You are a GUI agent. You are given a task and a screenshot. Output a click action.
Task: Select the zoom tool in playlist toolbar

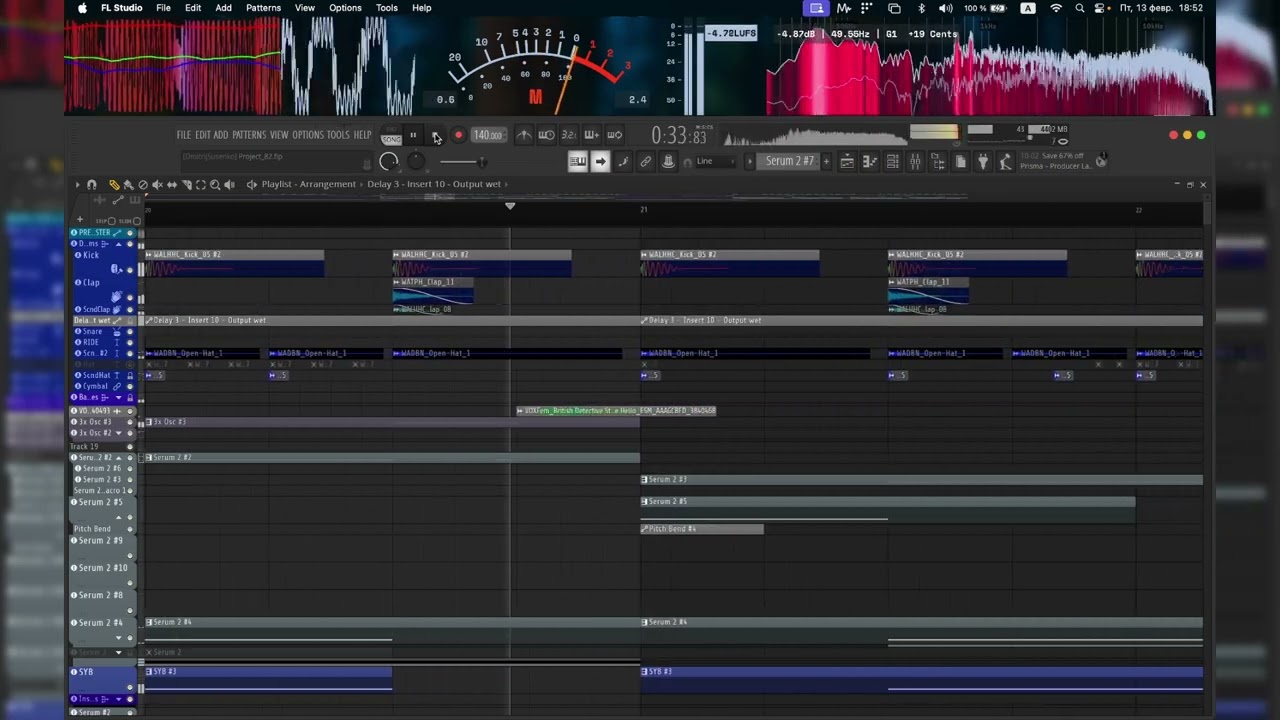(215, 185)
